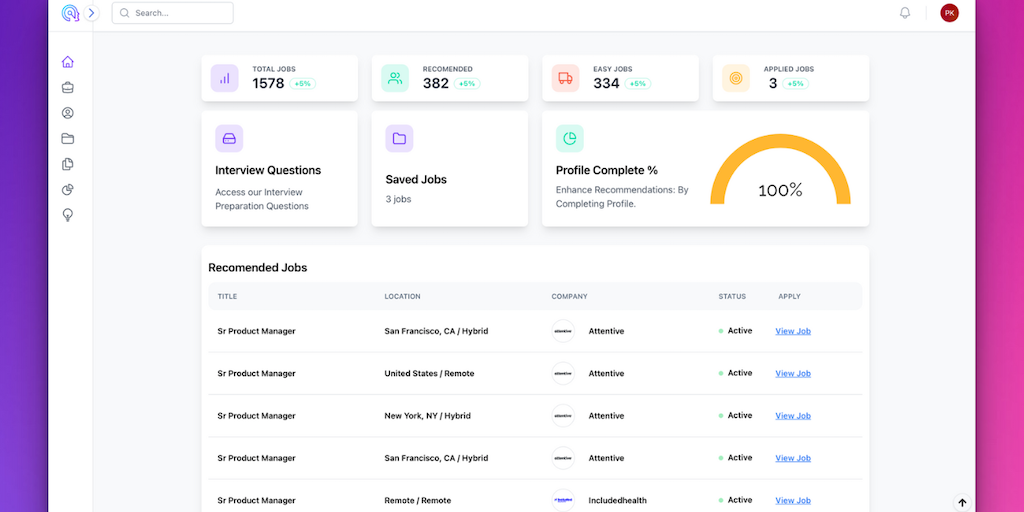The height and width of the screenshot is (512, 1024).
Task: Select the documents copy icon in sidebar
Action: point(68,164)
